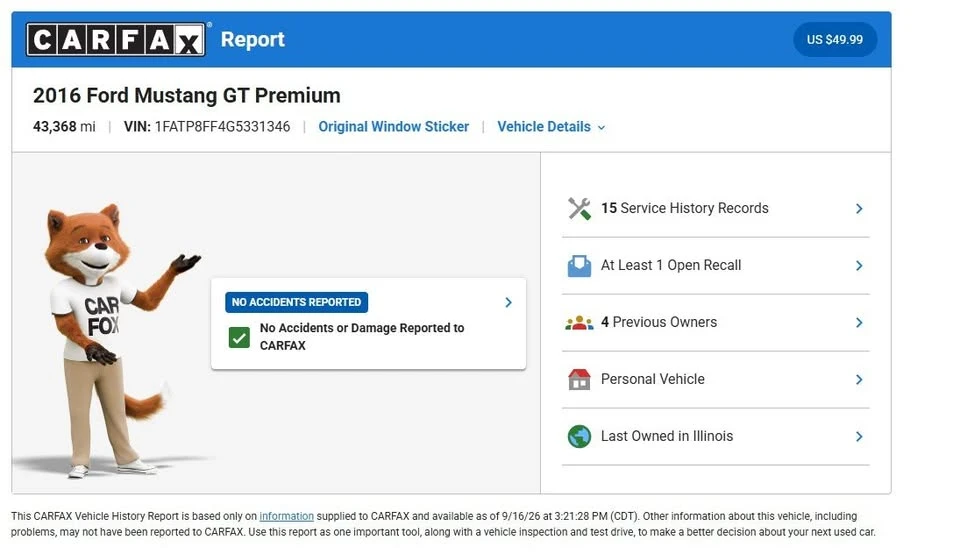The width and height of the screenshot is (960, 554).
Task: Expand the Open Recall row chevron
Action: [x=859, y=266]
